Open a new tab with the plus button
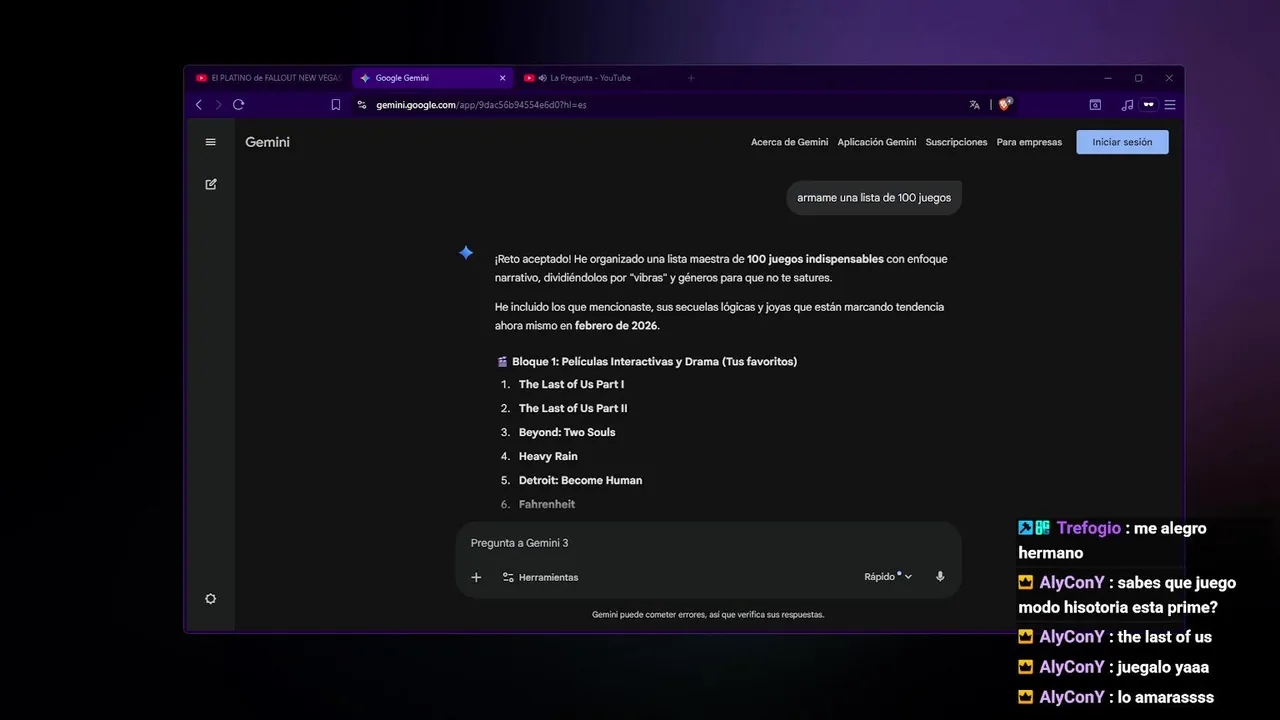 pyautogui.click(x=690, y=78)
